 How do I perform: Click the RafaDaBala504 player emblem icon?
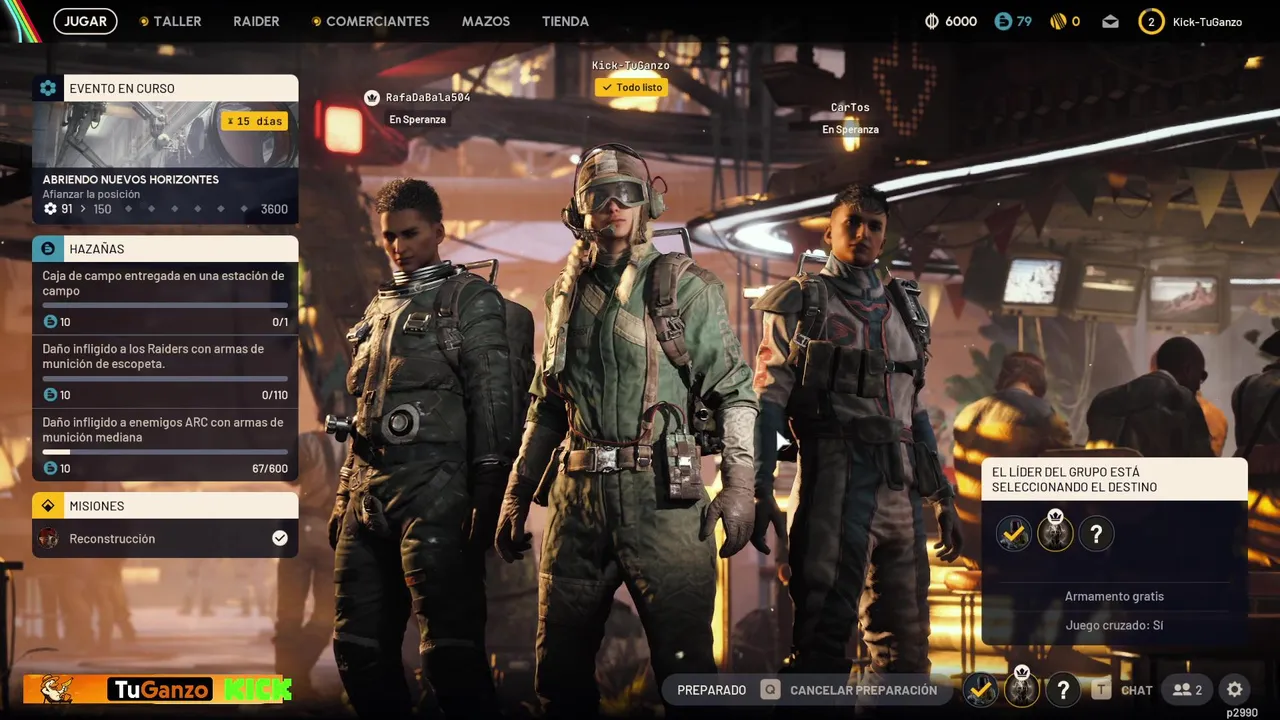click(372, 97)
